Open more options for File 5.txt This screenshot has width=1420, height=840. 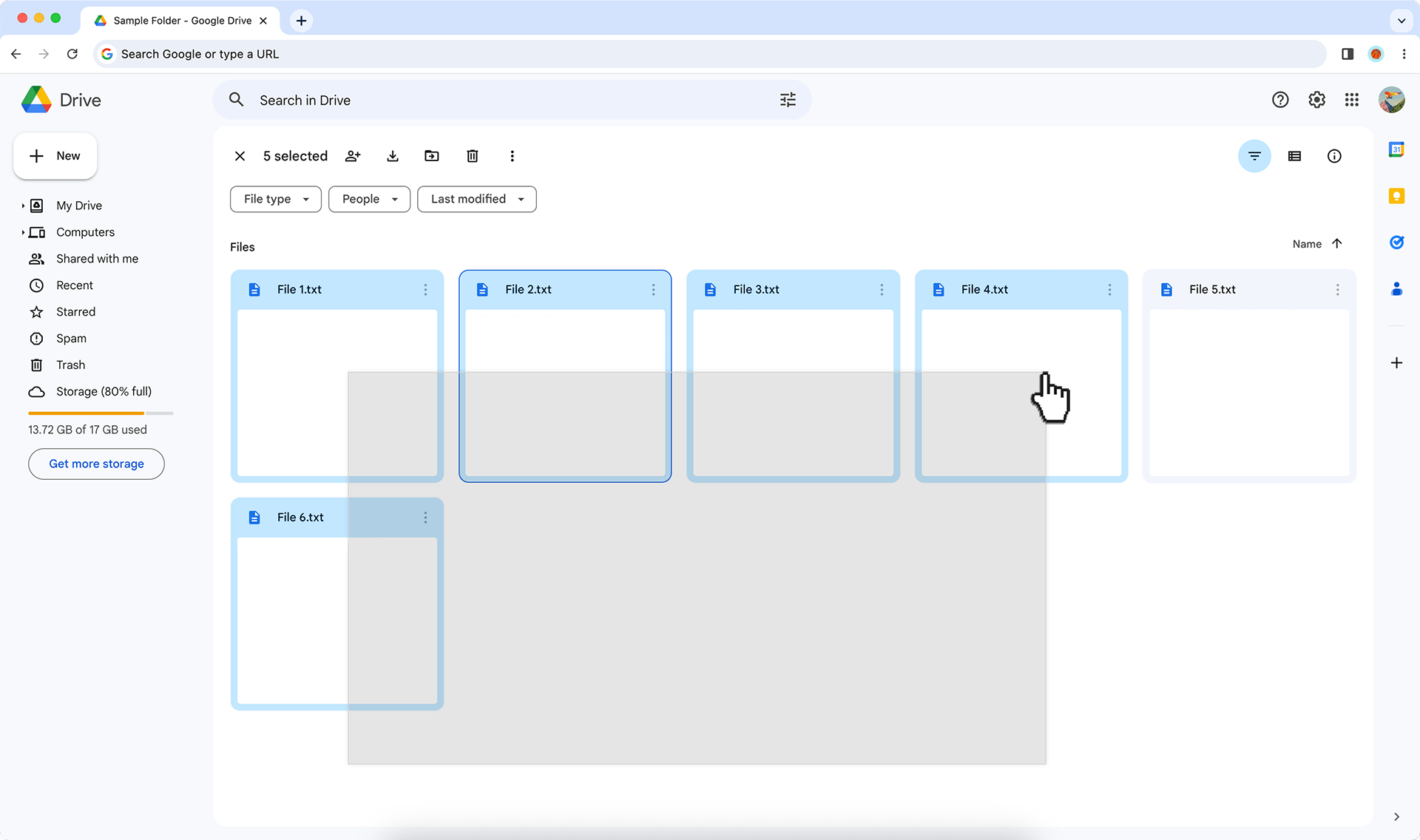[x=1336, y=289]
